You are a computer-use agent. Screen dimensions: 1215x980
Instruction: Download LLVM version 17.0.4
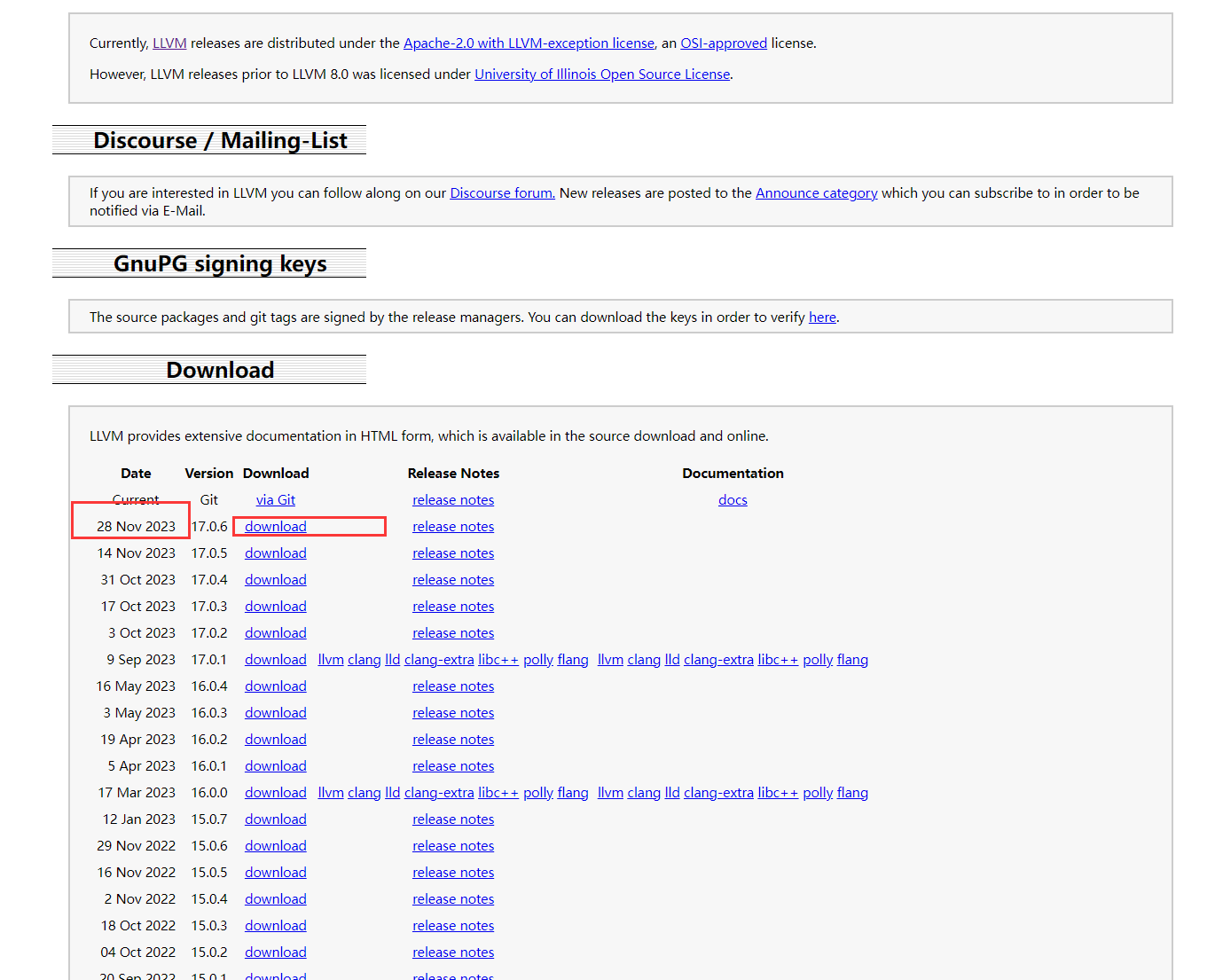click(x=276, y=580)
